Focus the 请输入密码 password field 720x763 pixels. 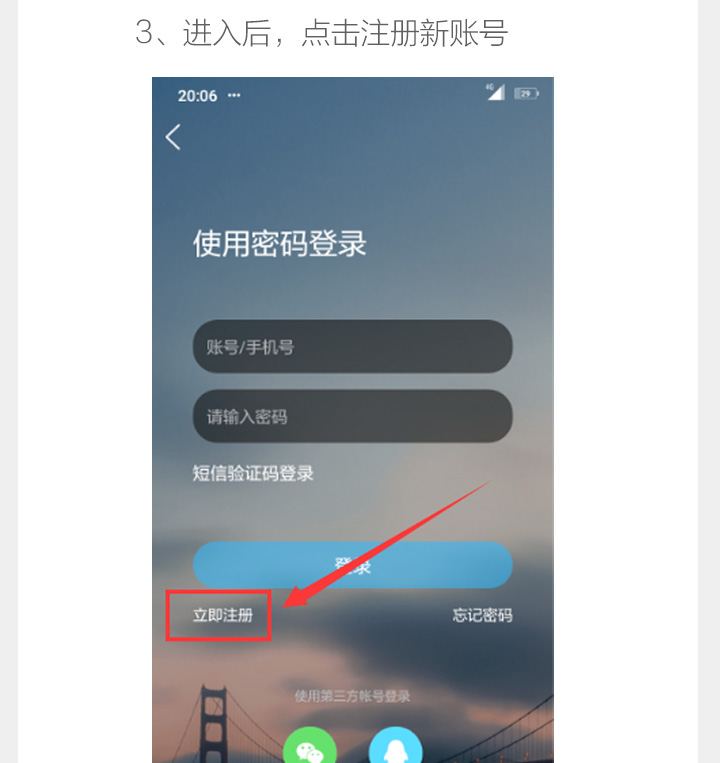click(353, 416)
